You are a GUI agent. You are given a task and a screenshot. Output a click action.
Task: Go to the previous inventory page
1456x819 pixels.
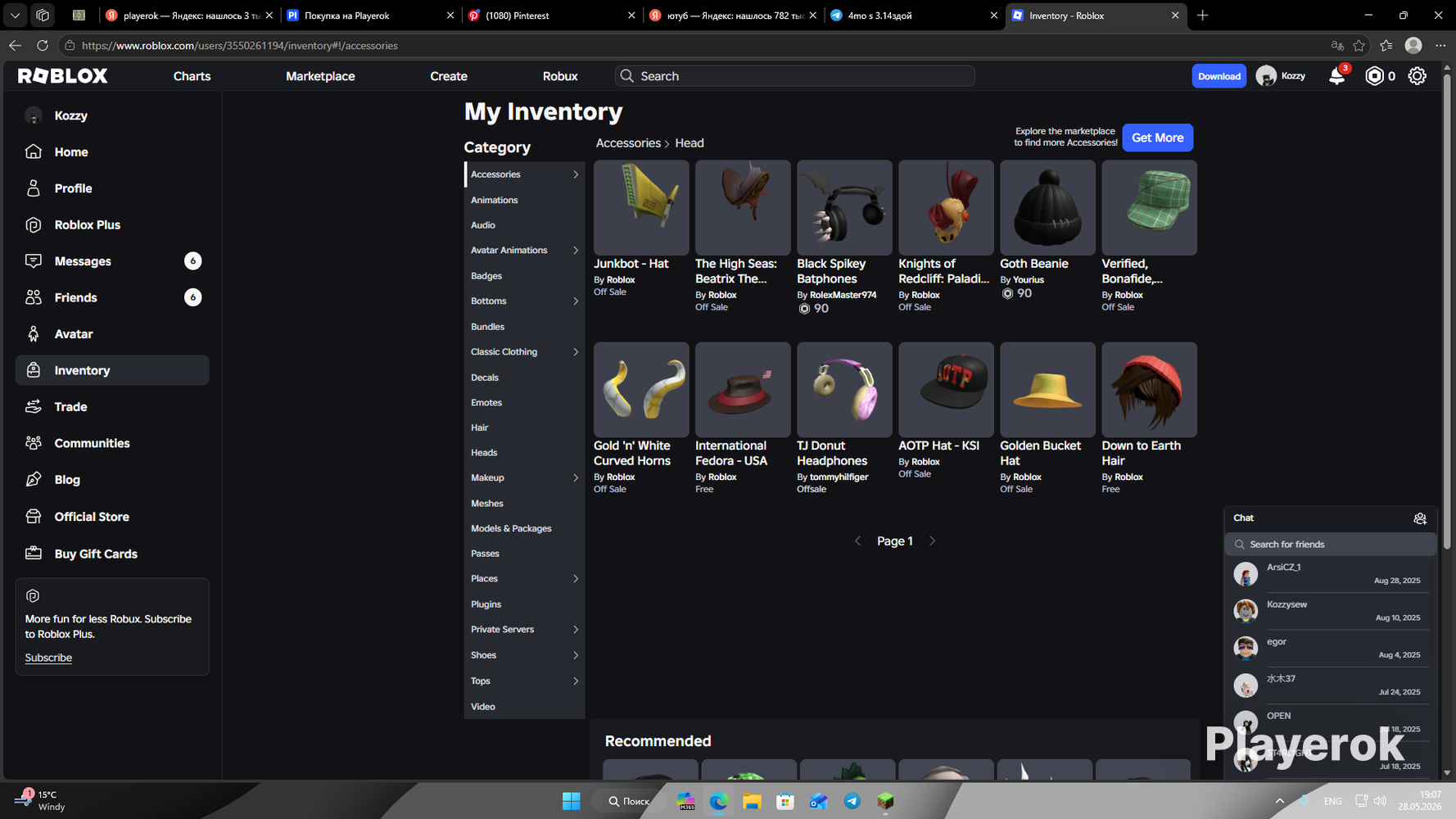[x=857, y=541]
